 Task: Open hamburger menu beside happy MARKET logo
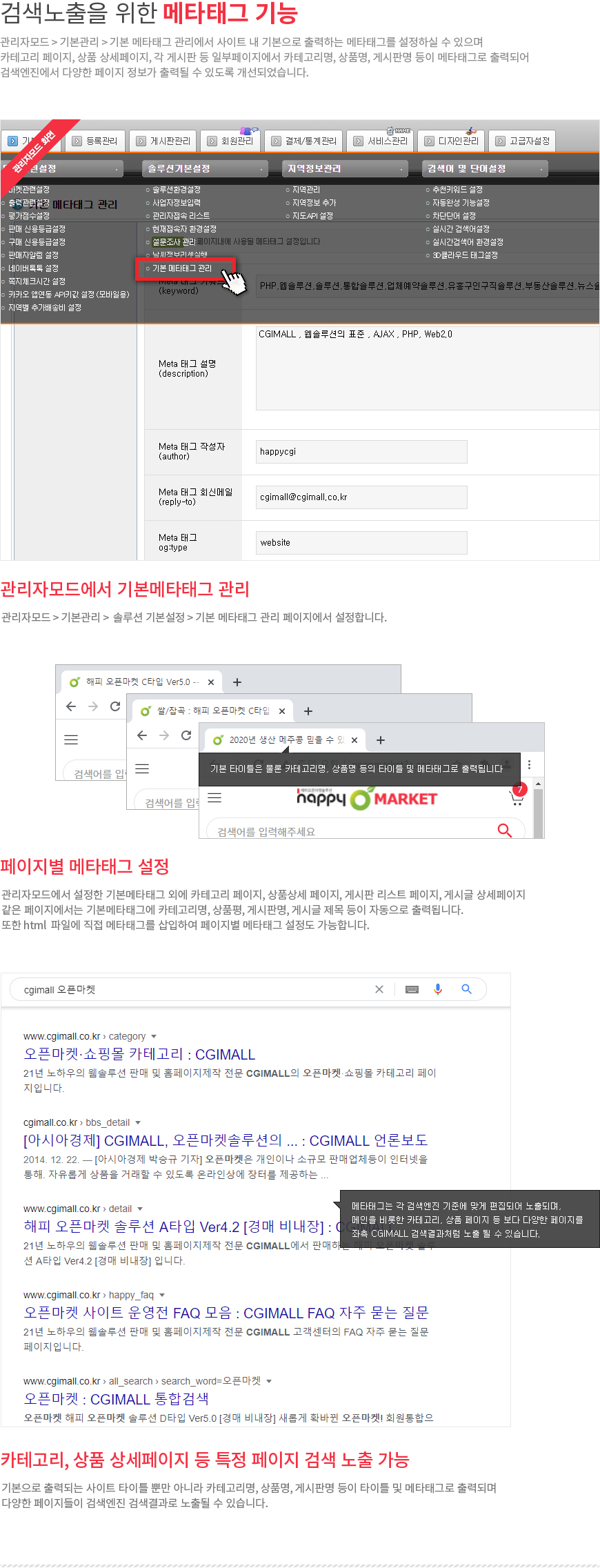tap(214, 797)
